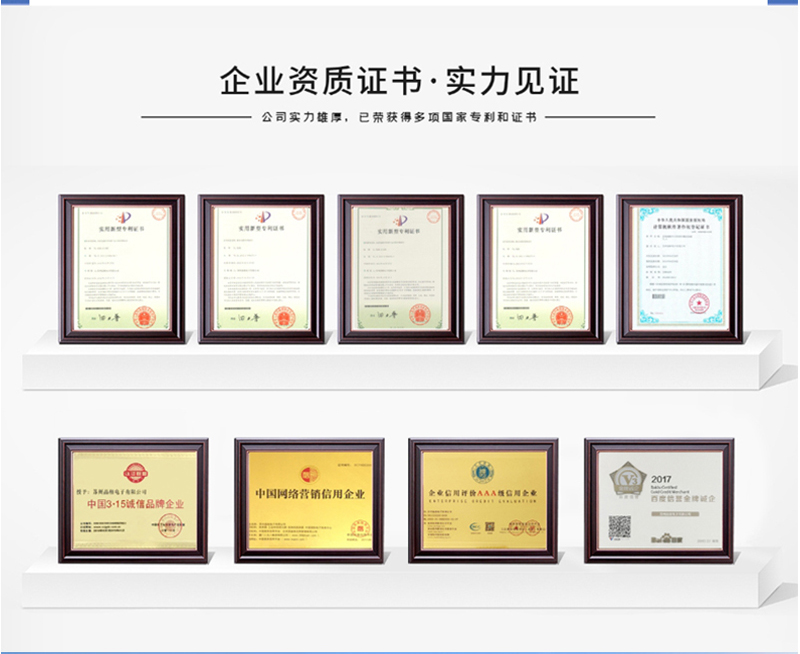Click the 企业资质证书·实力见证 heading

tap(399, 80)
